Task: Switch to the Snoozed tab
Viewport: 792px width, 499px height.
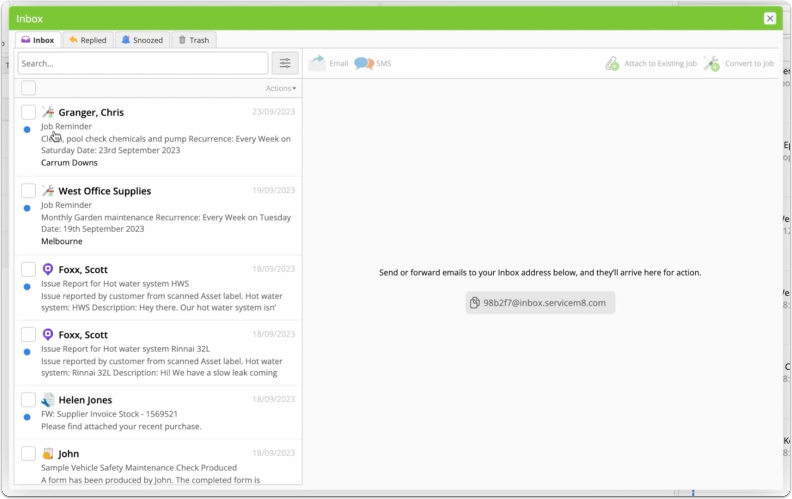Action: [x=142, y=40]
